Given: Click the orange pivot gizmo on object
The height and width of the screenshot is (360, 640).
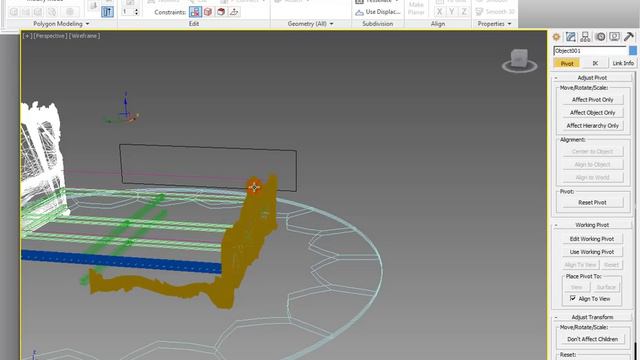Looking at the screenshot, I should click(x=255, y=187).
